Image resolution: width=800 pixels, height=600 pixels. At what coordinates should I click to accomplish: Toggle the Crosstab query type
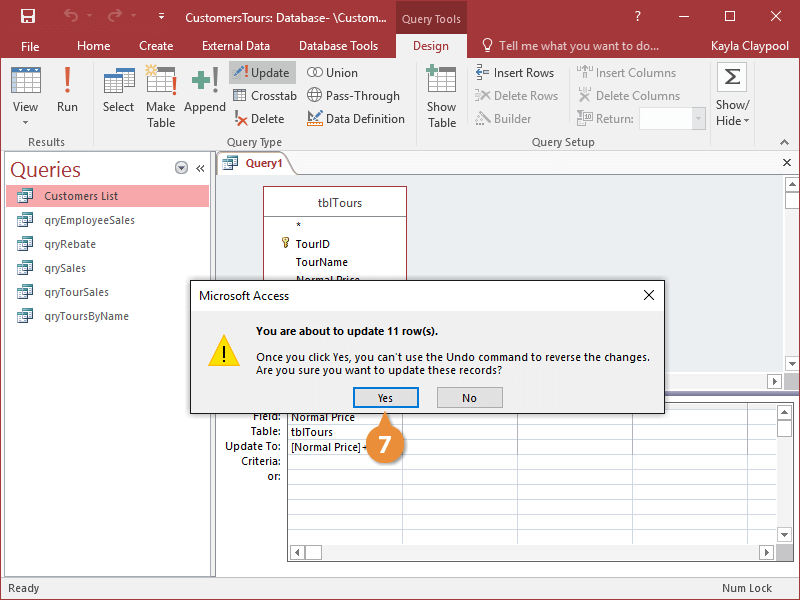265,96
